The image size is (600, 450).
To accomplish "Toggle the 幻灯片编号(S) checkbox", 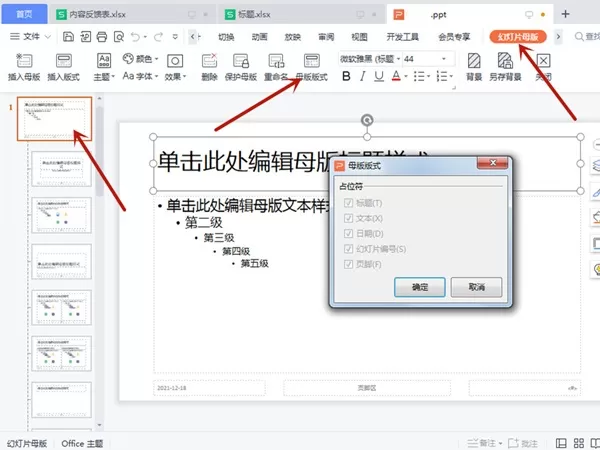I will 348,249.
